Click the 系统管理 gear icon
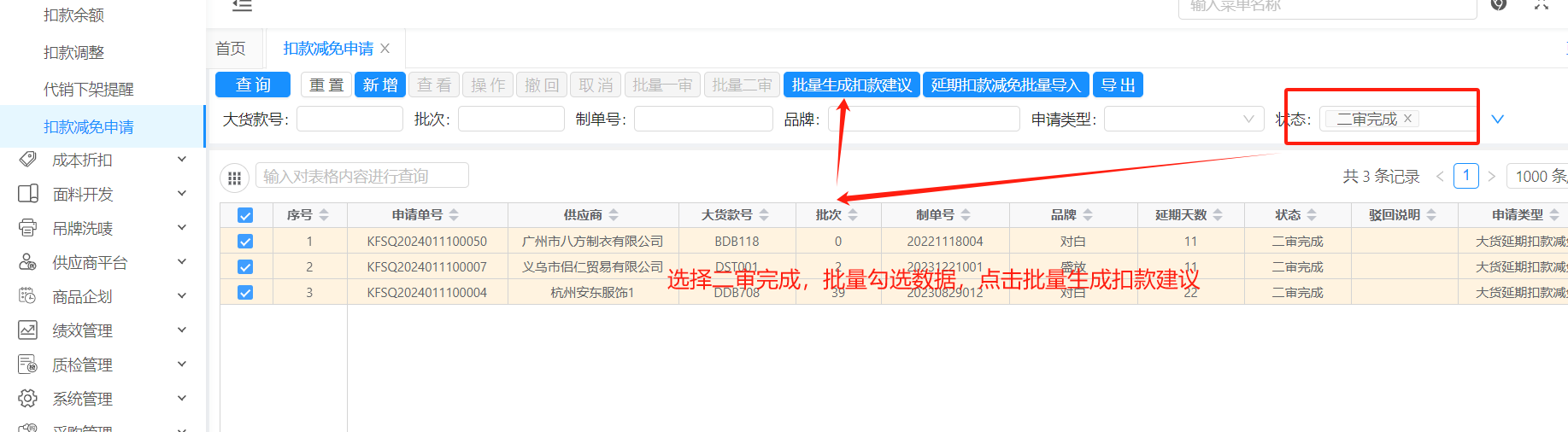Viewport: 1568px width, 432px height. (27, 399)
